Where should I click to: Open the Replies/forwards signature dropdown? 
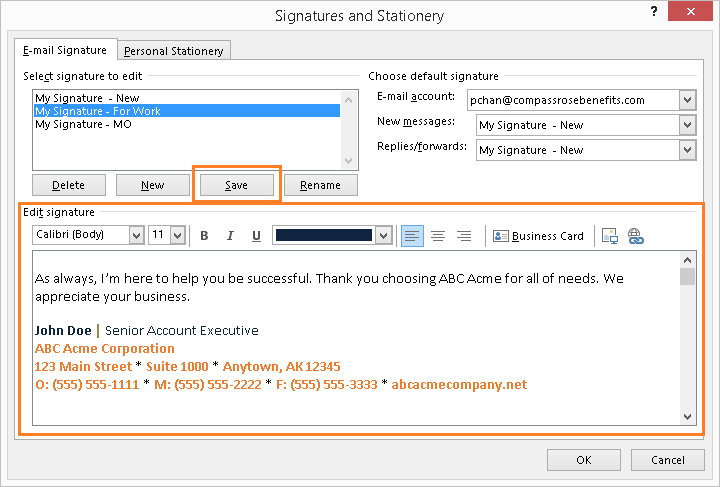pyautogui.click(x=686, y=150)
